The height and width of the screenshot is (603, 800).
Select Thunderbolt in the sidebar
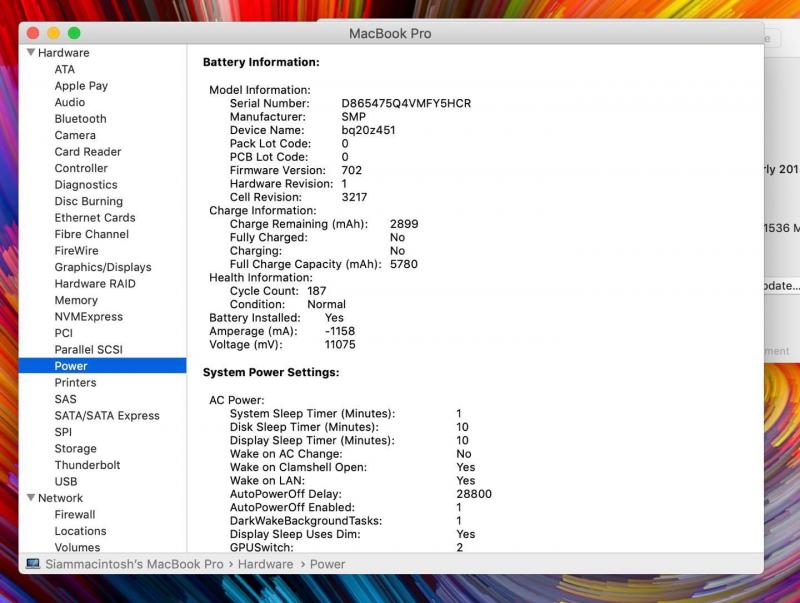pyautogui.click(x=87, y=465)
